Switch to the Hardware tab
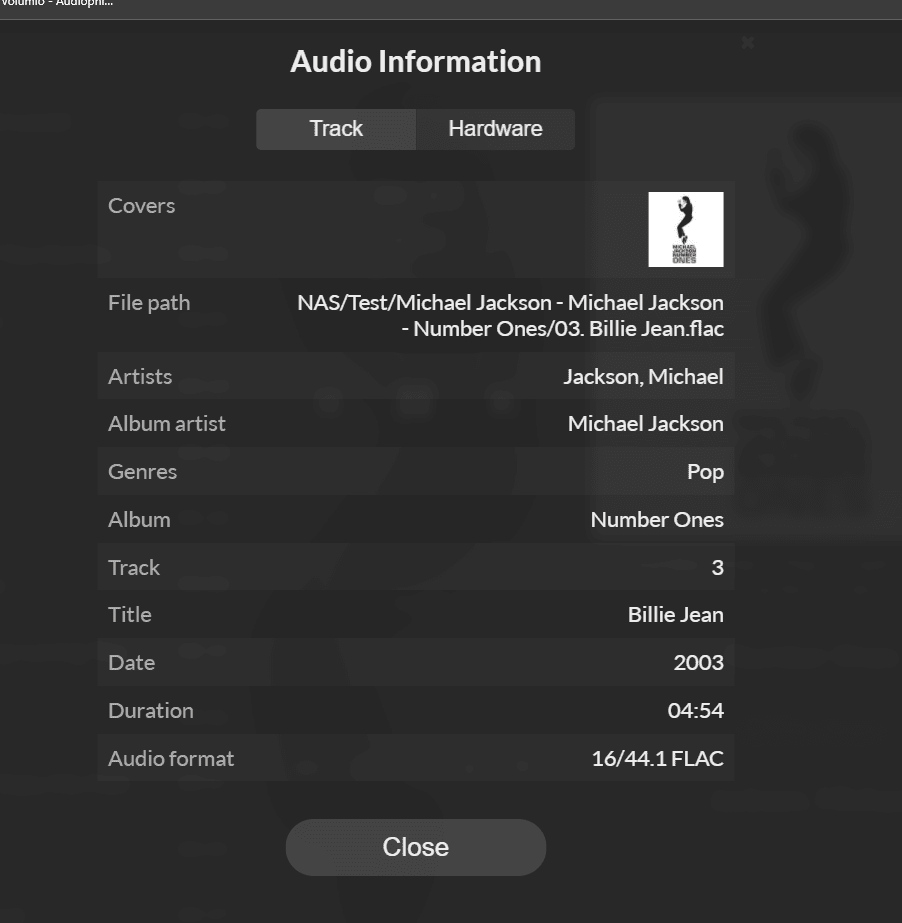 (495, 129)
